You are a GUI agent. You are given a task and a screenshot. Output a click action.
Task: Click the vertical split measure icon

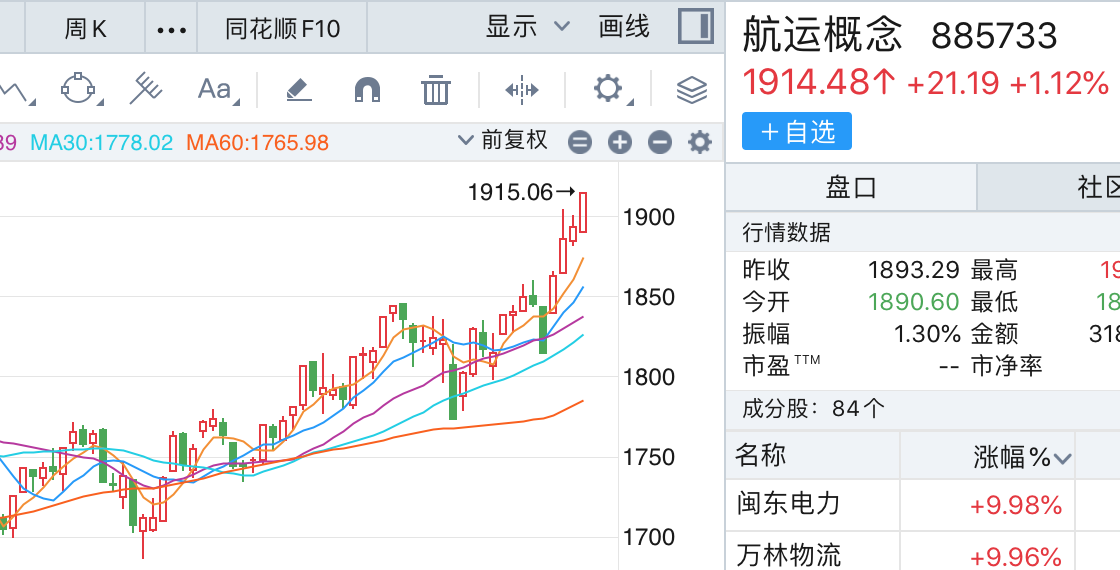click(522, 90)
